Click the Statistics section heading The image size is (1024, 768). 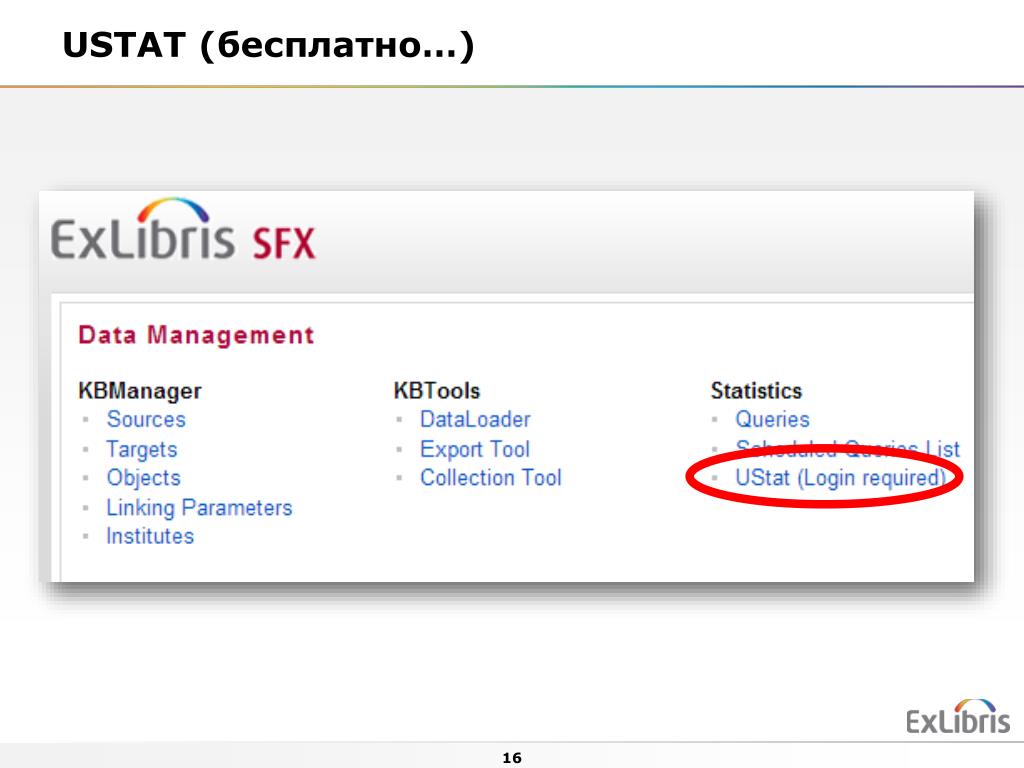(756, 391)
